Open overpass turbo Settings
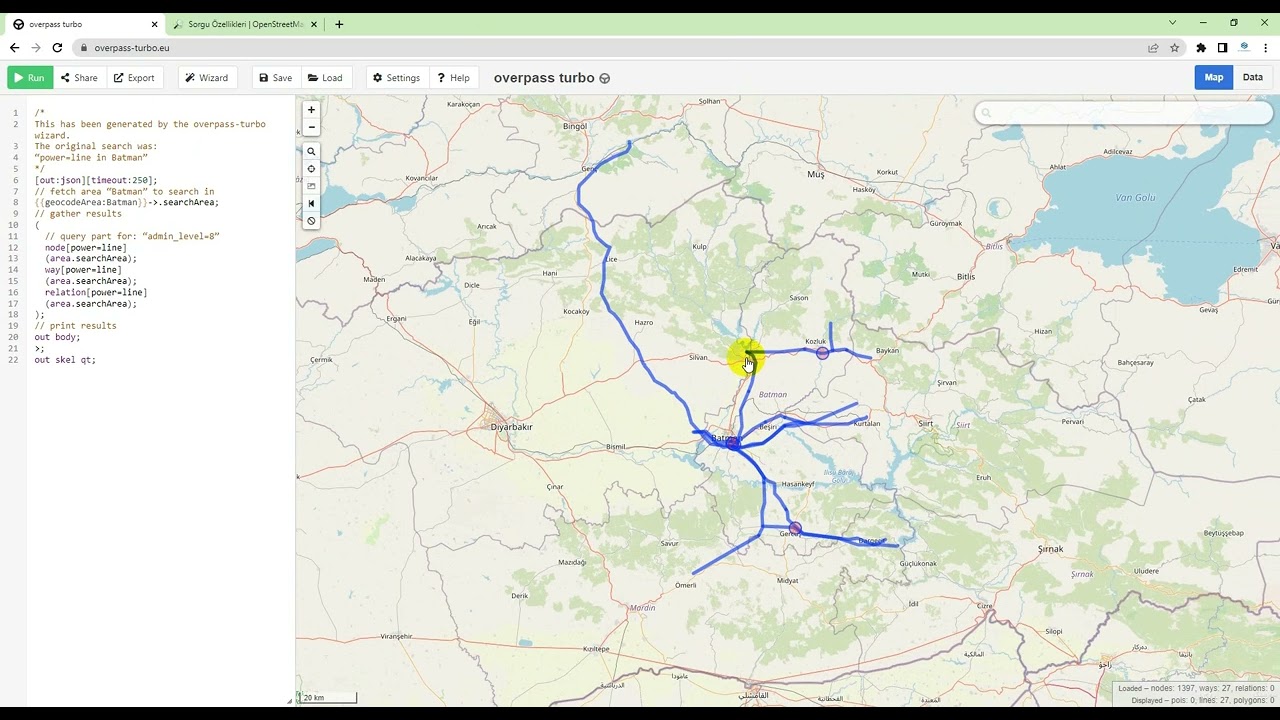Image resolution: width=1280 pixels, height=720 pixels. coord(397,78)
